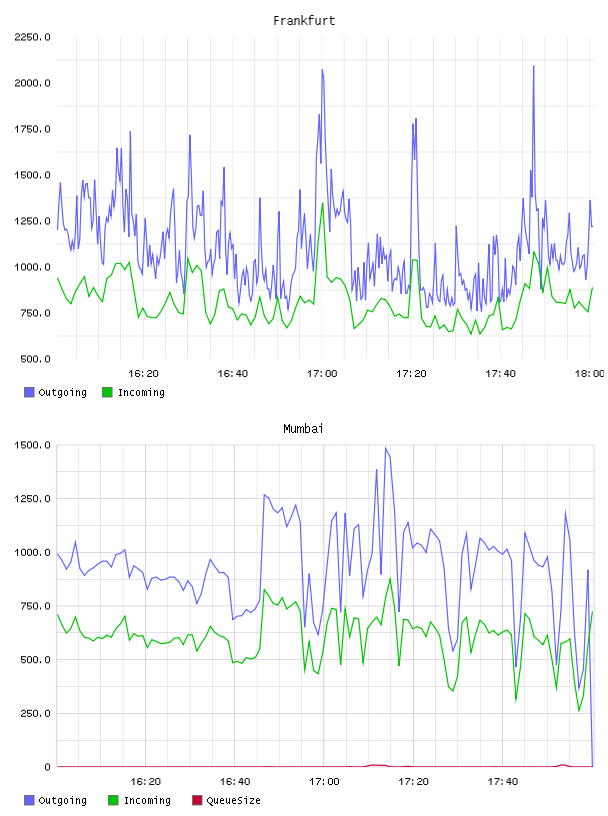Click the 500.0 y-axis label on Mumbai chart

click(x=35, y=659)
